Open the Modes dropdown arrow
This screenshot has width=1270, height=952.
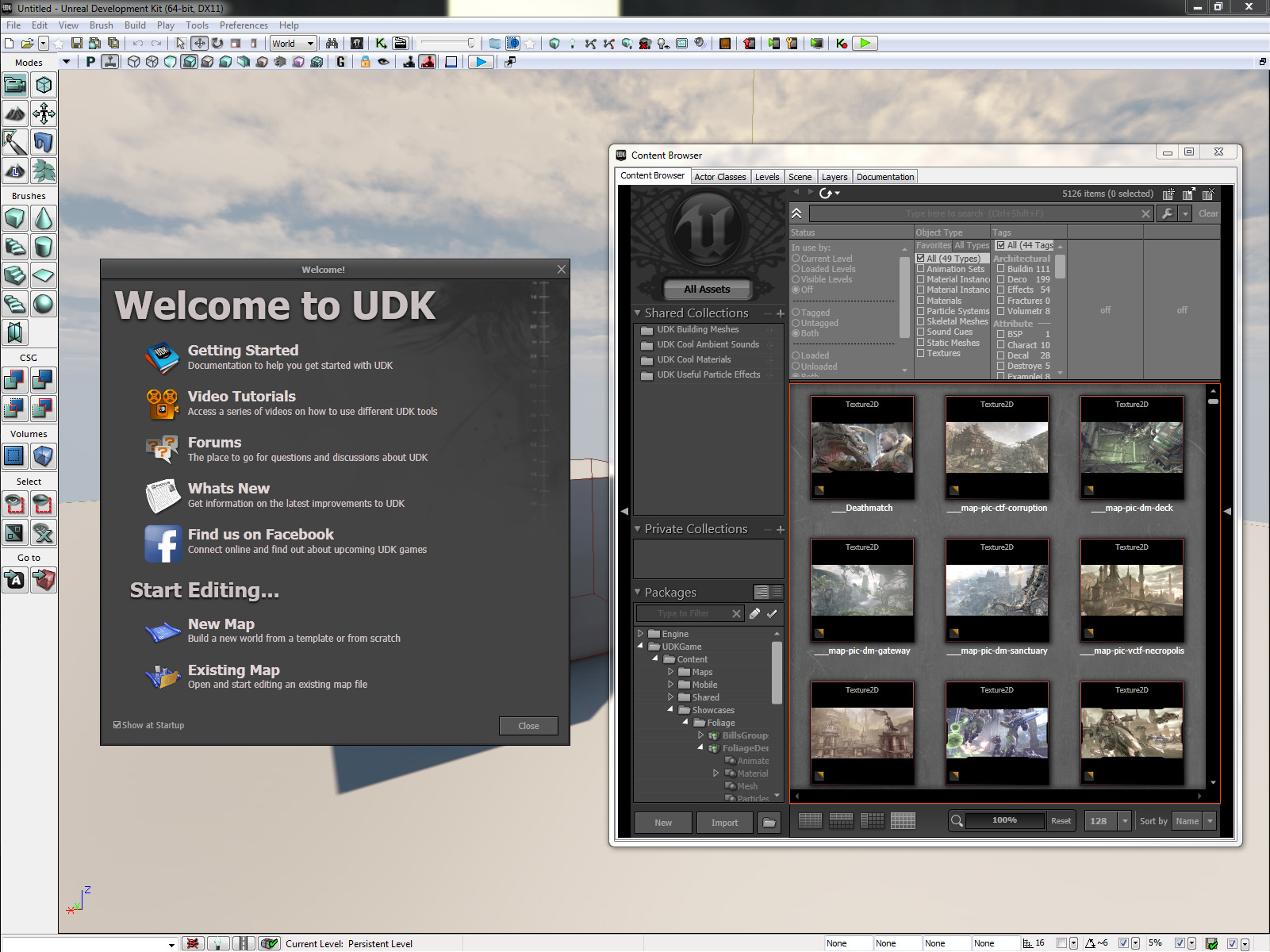66,62
